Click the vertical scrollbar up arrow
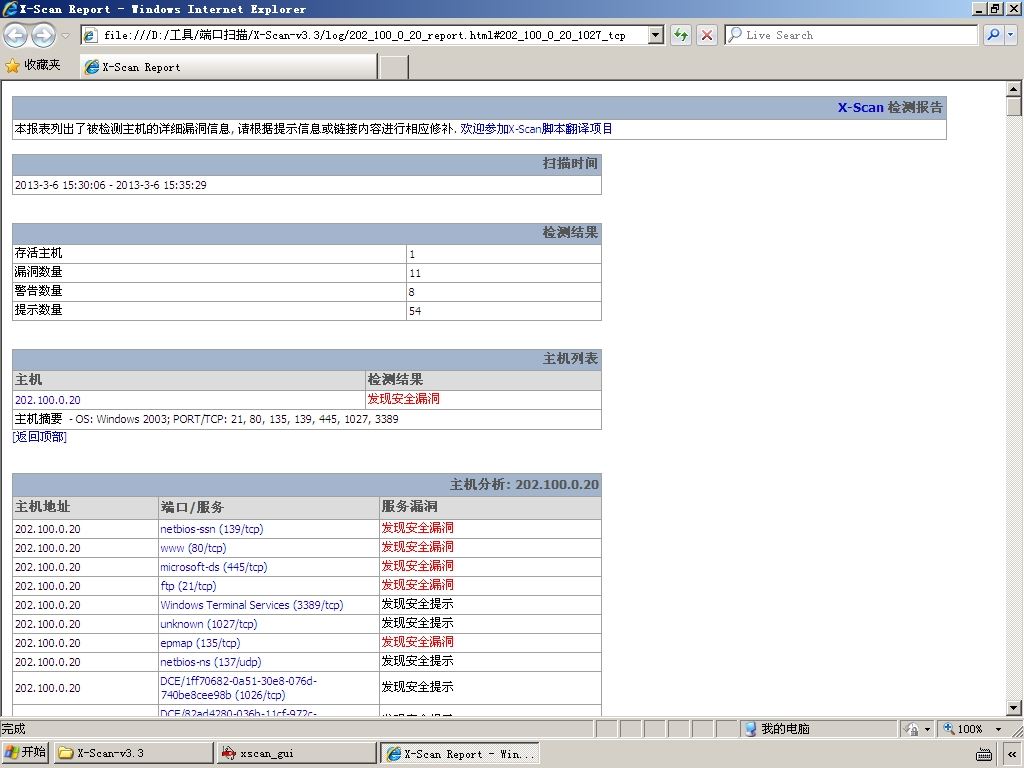 (x=1014, y=89)
